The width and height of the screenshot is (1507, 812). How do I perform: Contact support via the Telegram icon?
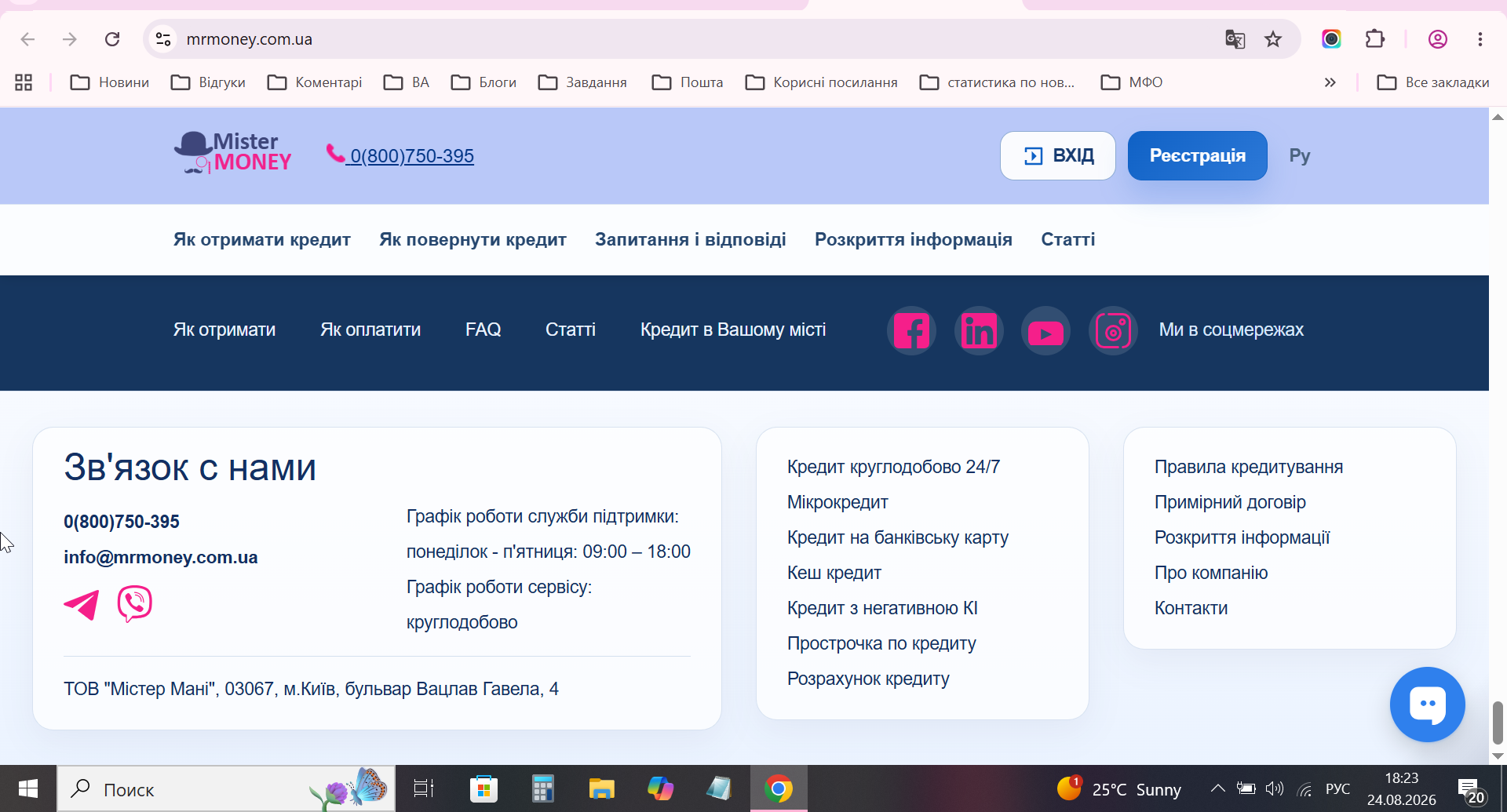(x=82, y=605)
